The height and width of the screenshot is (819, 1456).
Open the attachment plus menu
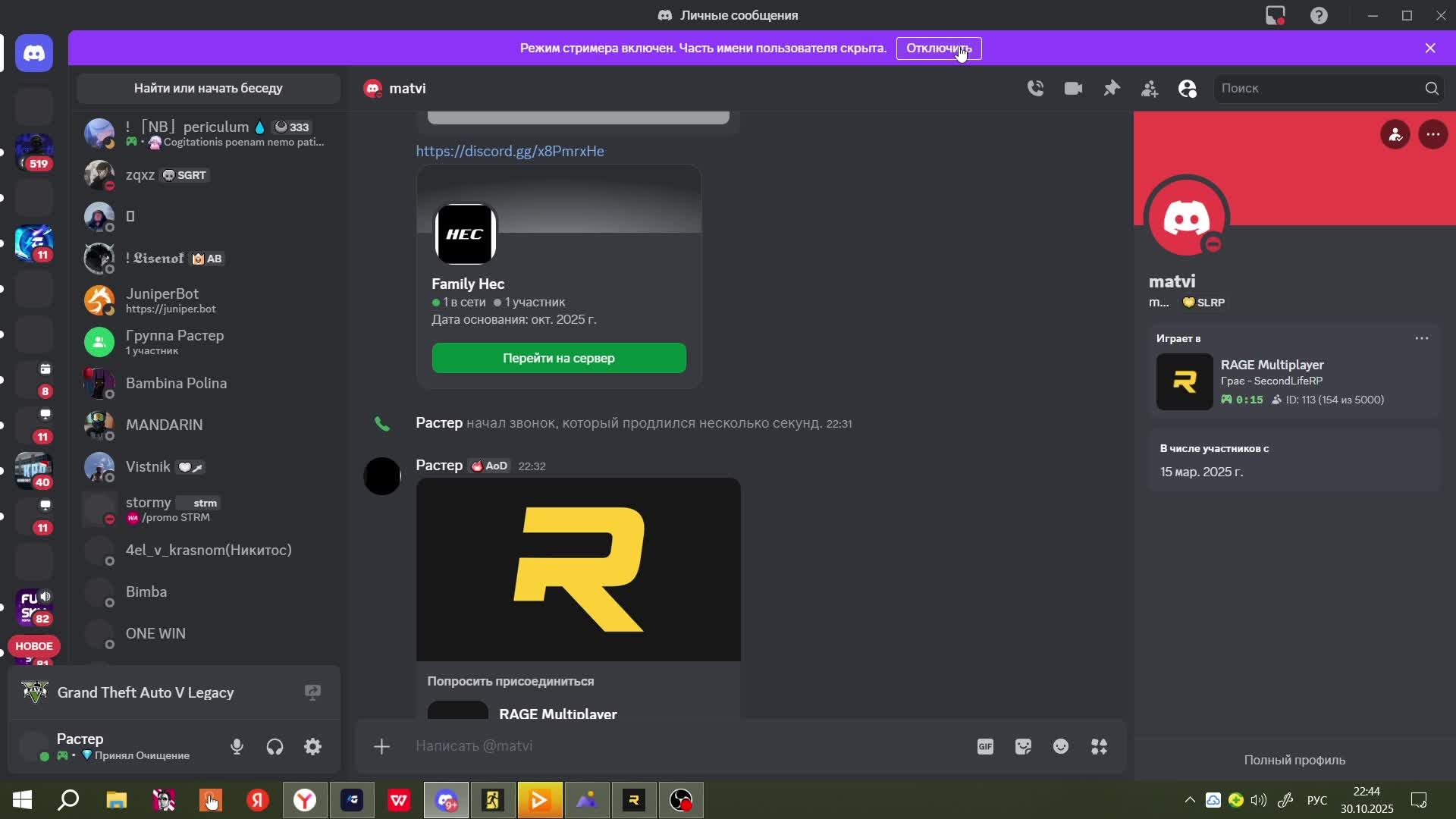pyautogui.click(x=381, y=747)
